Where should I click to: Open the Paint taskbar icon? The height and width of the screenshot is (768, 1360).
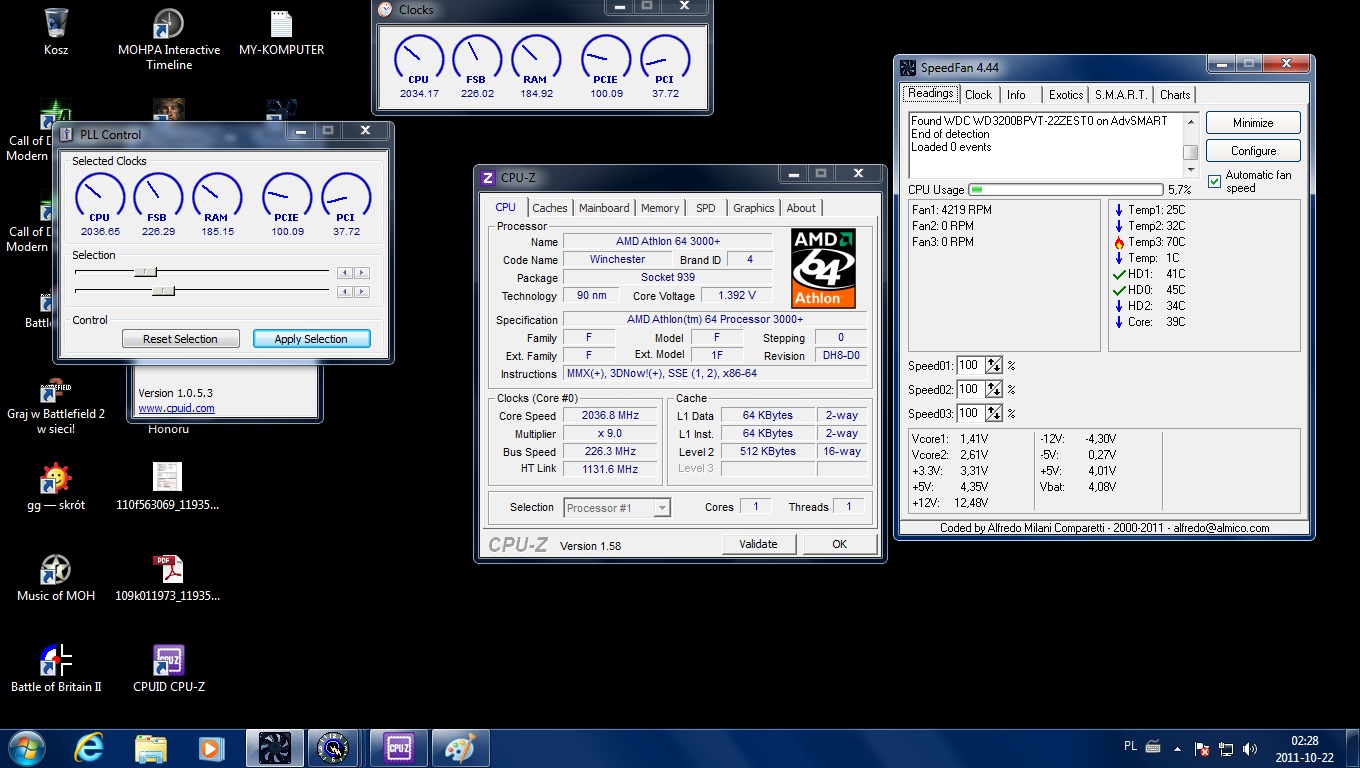pyautogui.click(x=459, y=747)
